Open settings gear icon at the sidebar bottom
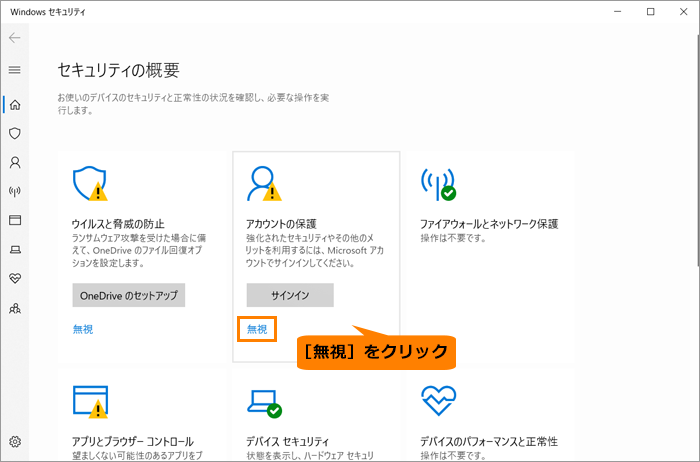Image resolution: width=700 pixels, height=462 pixels. click(15, 441)
